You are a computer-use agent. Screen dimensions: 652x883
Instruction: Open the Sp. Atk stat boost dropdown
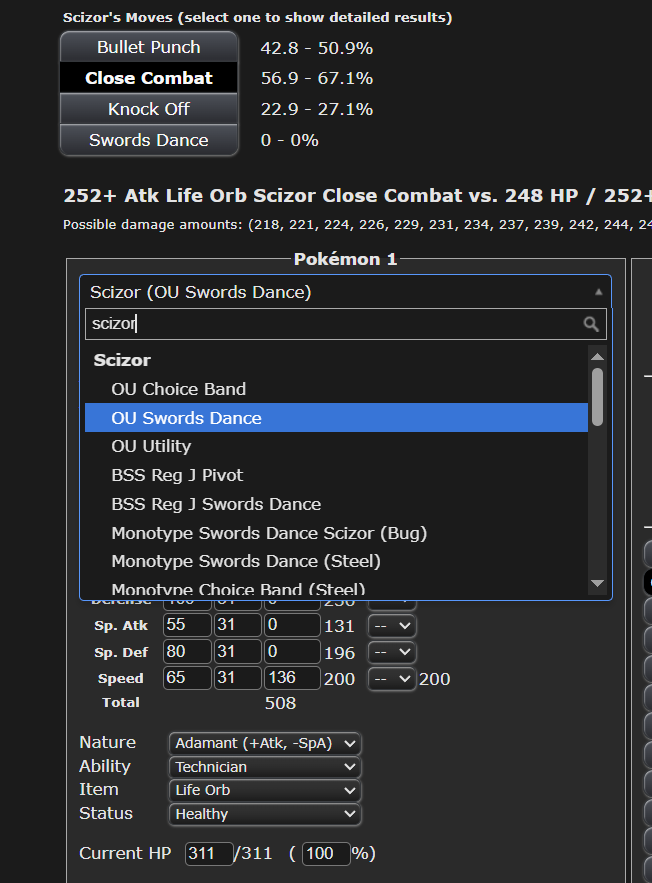point(392,626)
